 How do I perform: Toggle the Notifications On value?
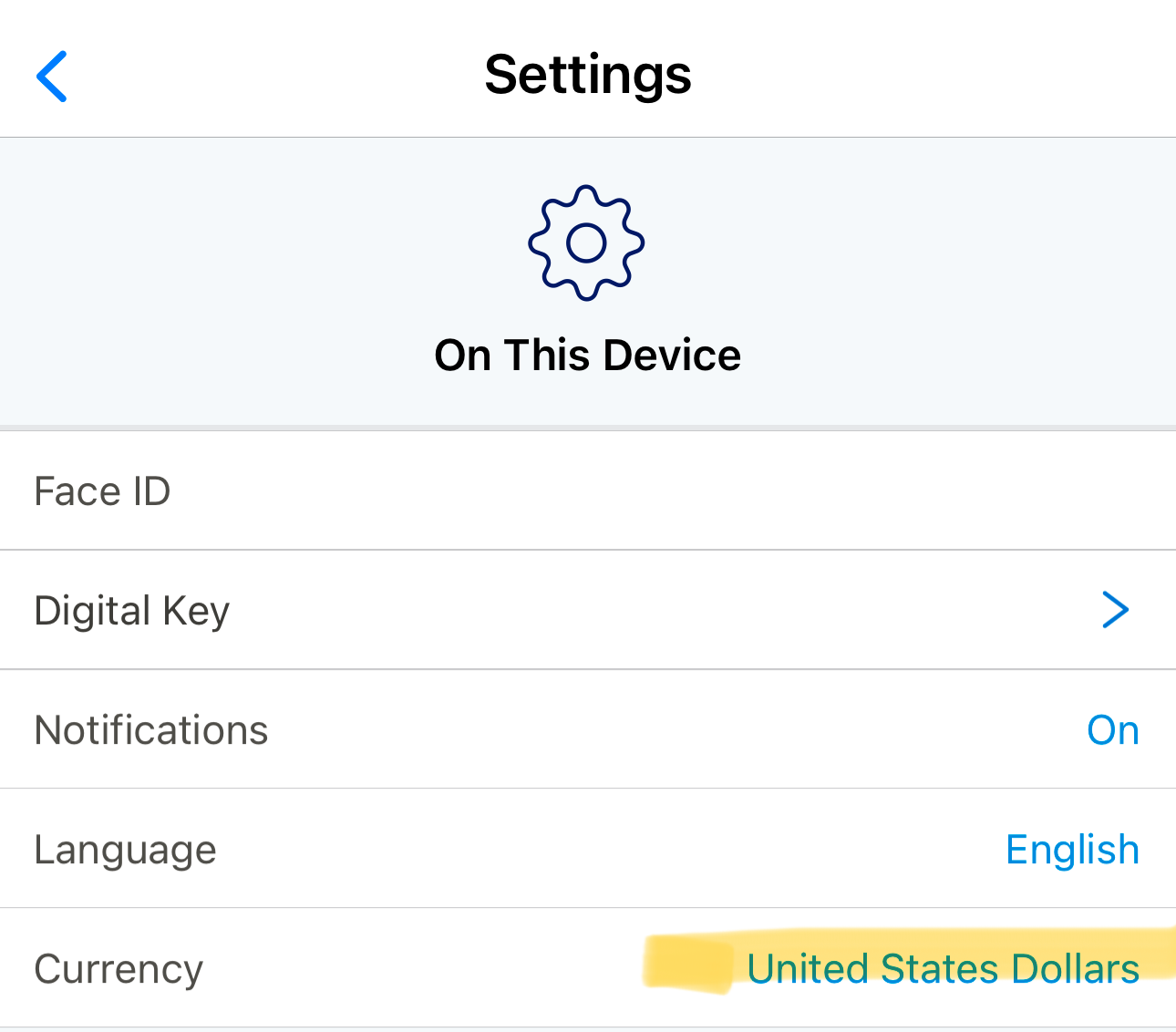[1112, 730]
